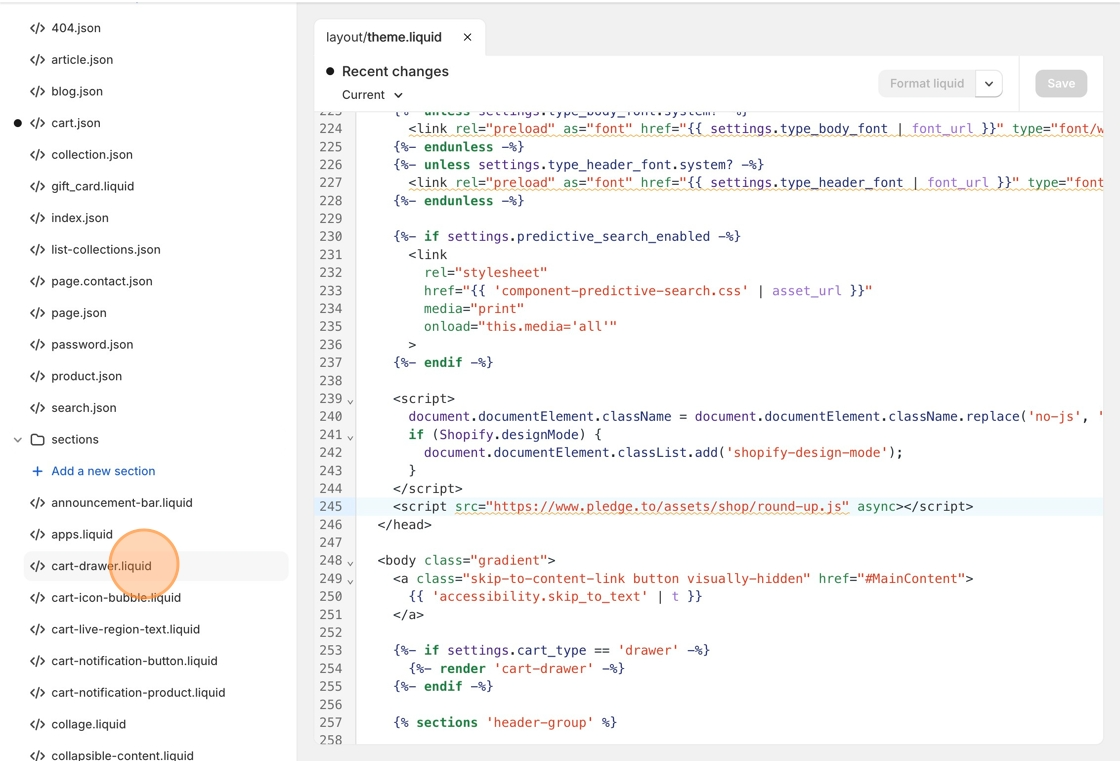Image resolution: width=1120 pixels, height=761 pixels.
Task: Open search.json template
Action: (84, 408)
